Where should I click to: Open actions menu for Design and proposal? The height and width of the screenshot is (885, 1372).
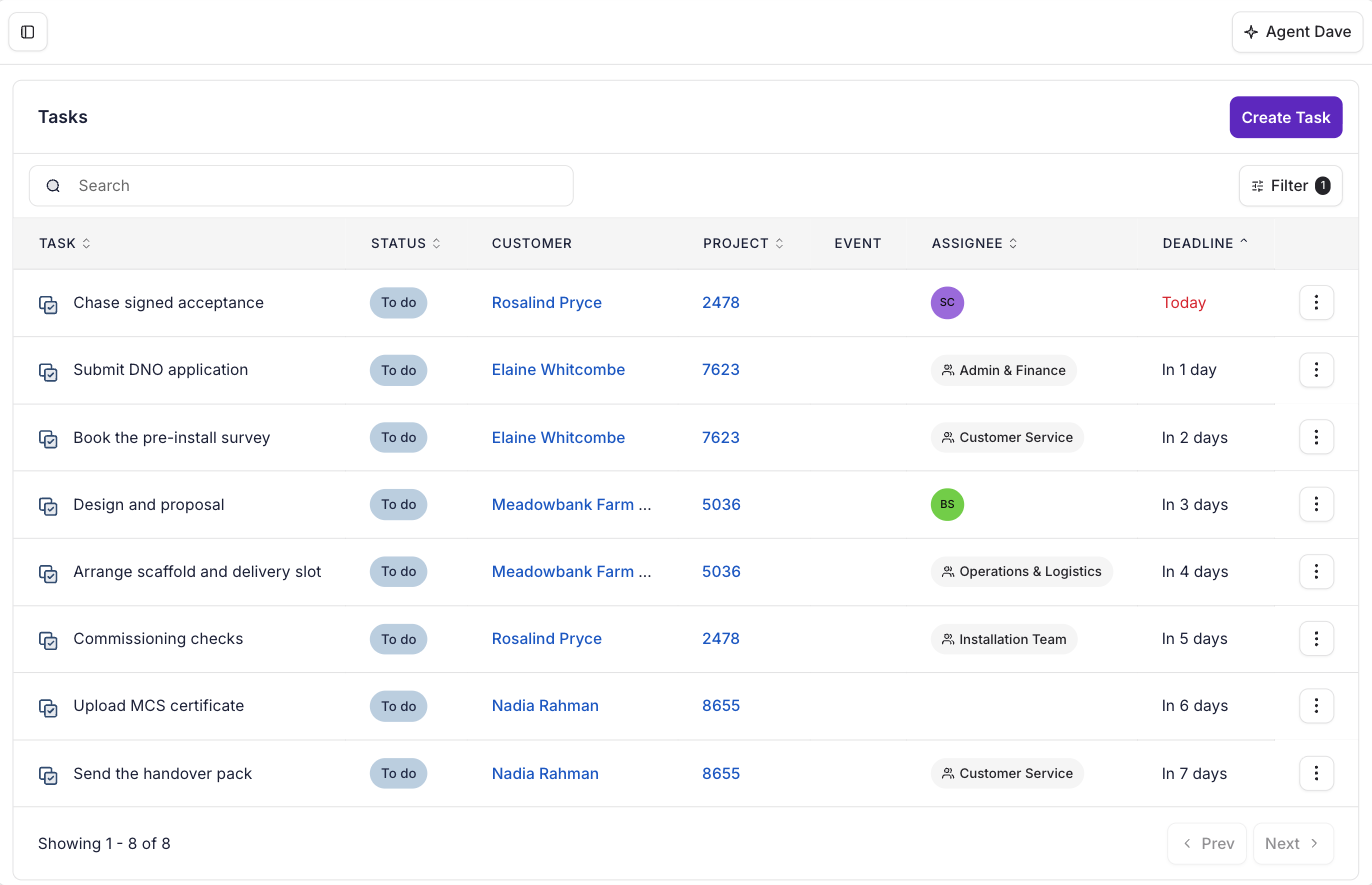click(1316, 504)
